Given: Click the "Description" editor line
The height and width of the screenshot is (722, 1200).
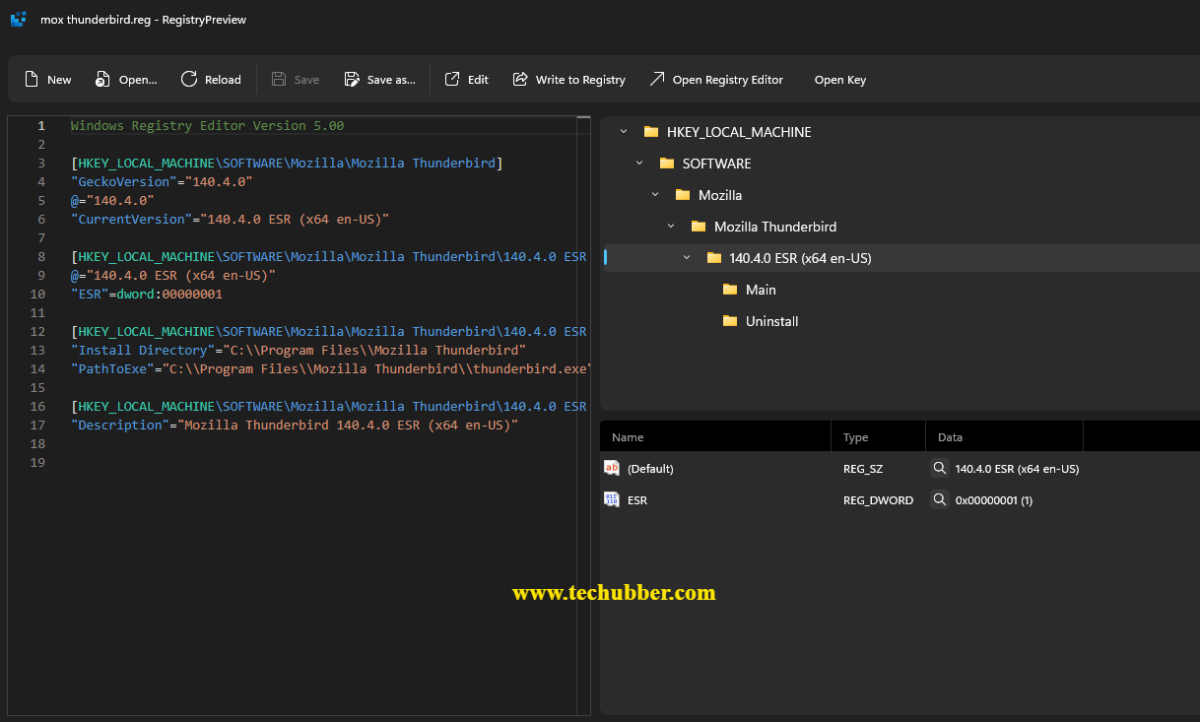Looking at the screenshot, I should tap(294, 425).
